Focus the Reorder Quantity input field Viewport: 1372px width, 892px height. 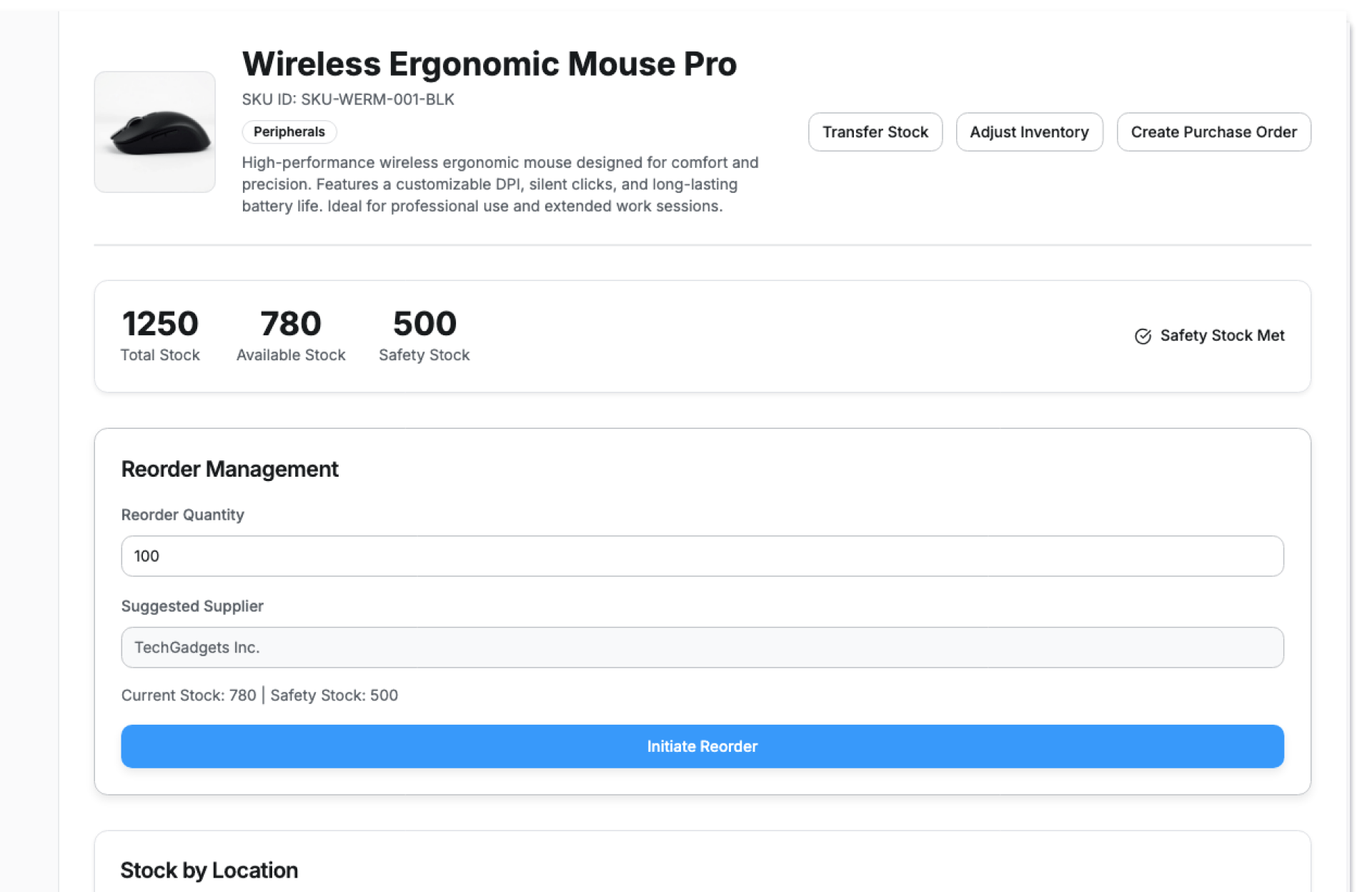coord(702,556)
